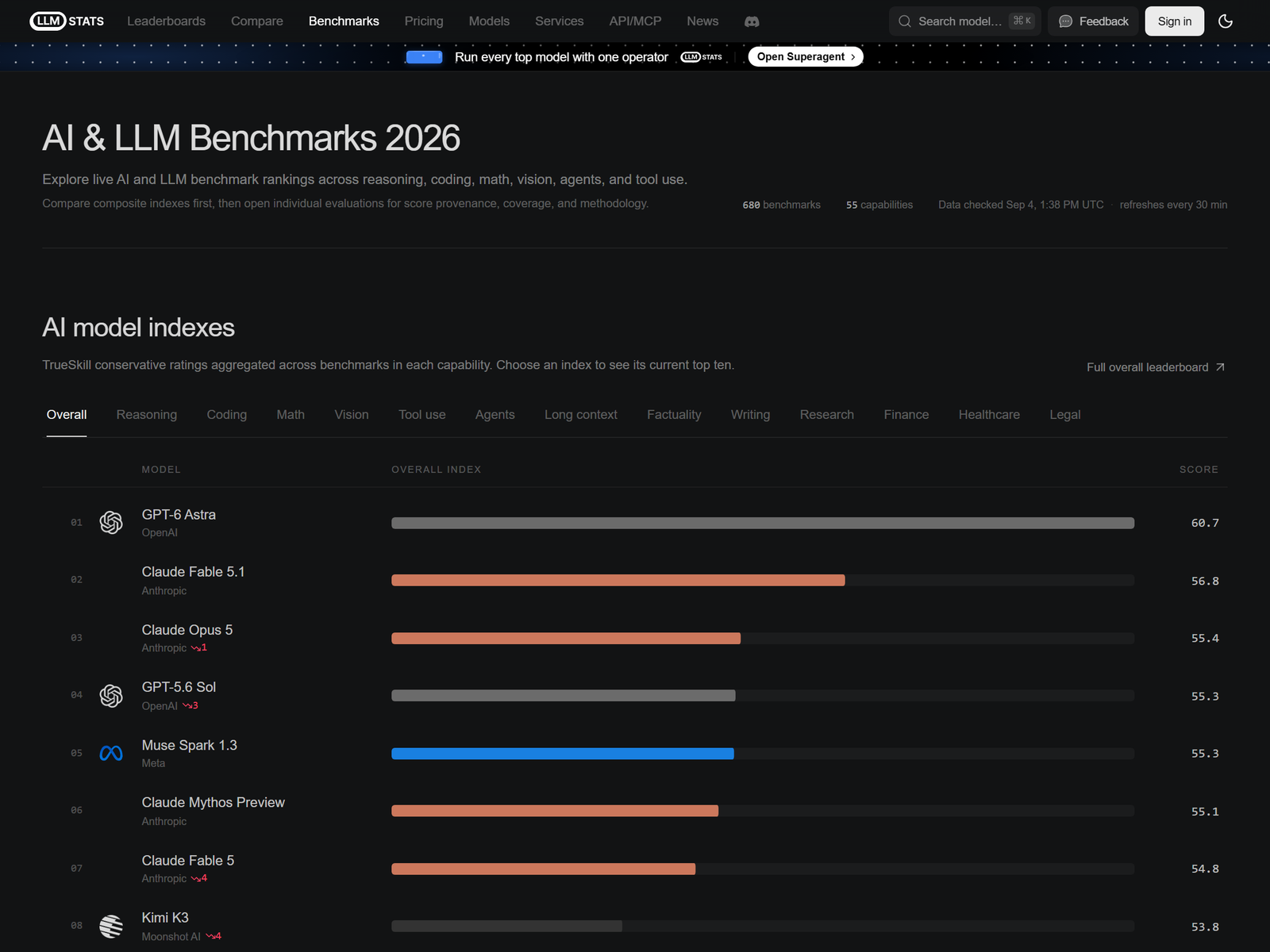Screen dimensions: 1270x952
Task: Open Benchmarks in the top navigation
Action: pos(344,21)
